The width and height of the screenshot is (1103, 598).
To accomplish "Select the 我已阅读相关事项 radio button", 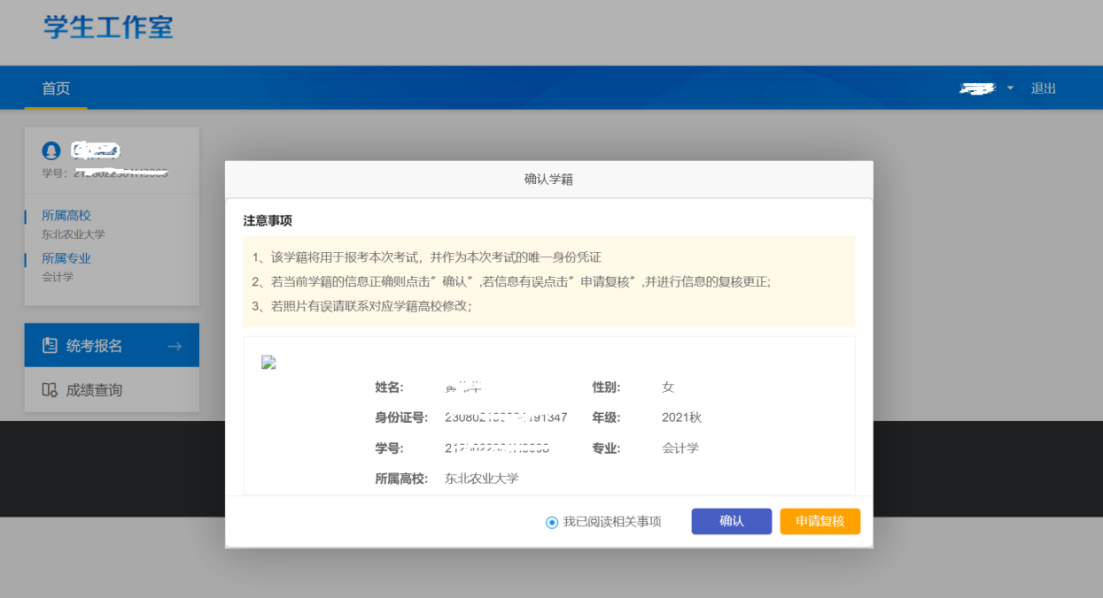I will (552, 522).
